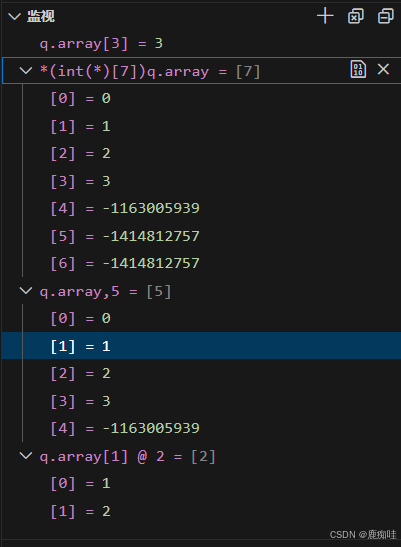
Task: Select [1] = 2 under q.array[1] @ 2
Action: 201,511
